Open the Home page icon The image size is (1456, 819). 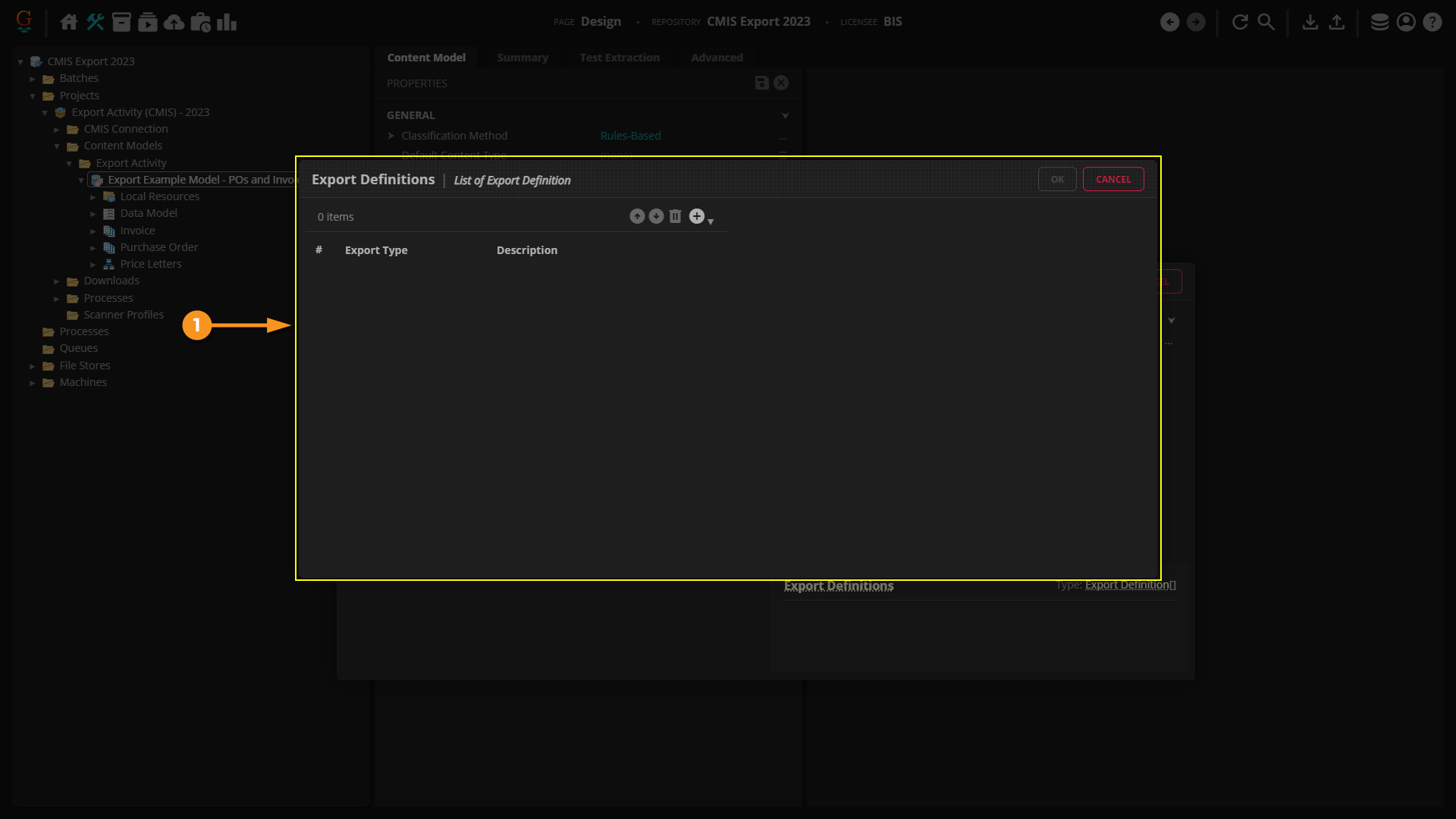pyautogui.click(x=68, y=22)
